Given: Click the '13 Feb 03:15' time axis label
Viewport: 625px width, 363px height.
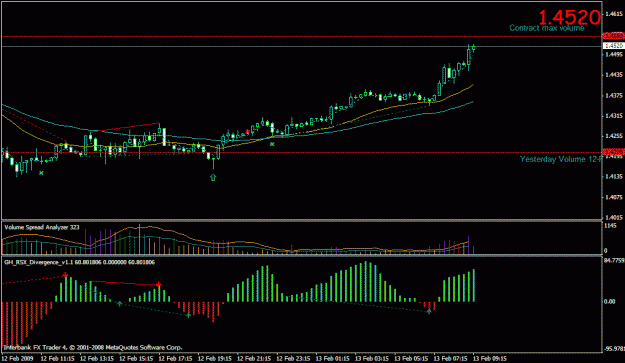Looking at the screenshot, I should 372,358.
